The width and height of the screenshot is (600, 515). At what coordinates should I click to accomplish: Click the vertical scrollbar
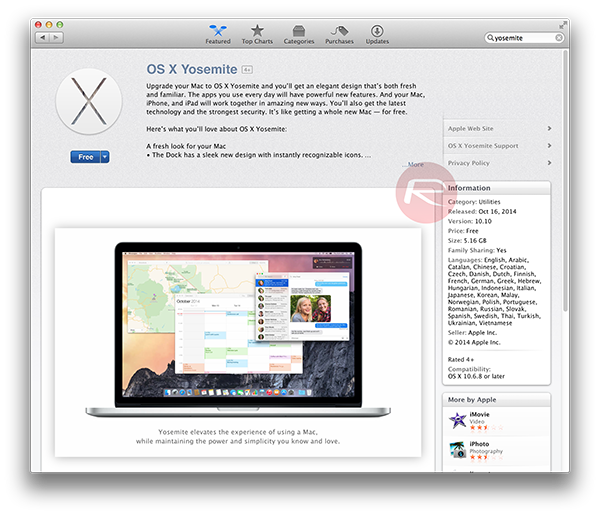565,183
